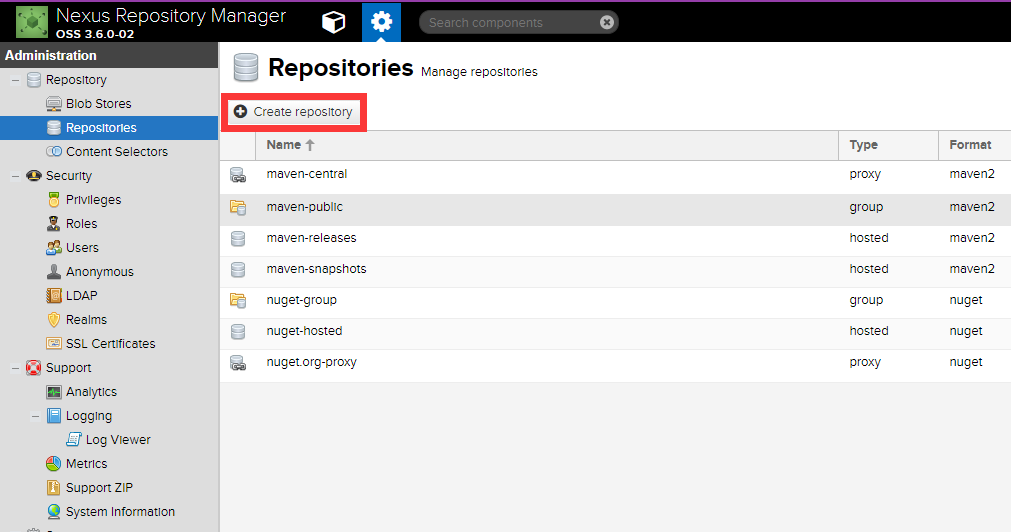Open Metrics from the sidebar

click(86, 464)
